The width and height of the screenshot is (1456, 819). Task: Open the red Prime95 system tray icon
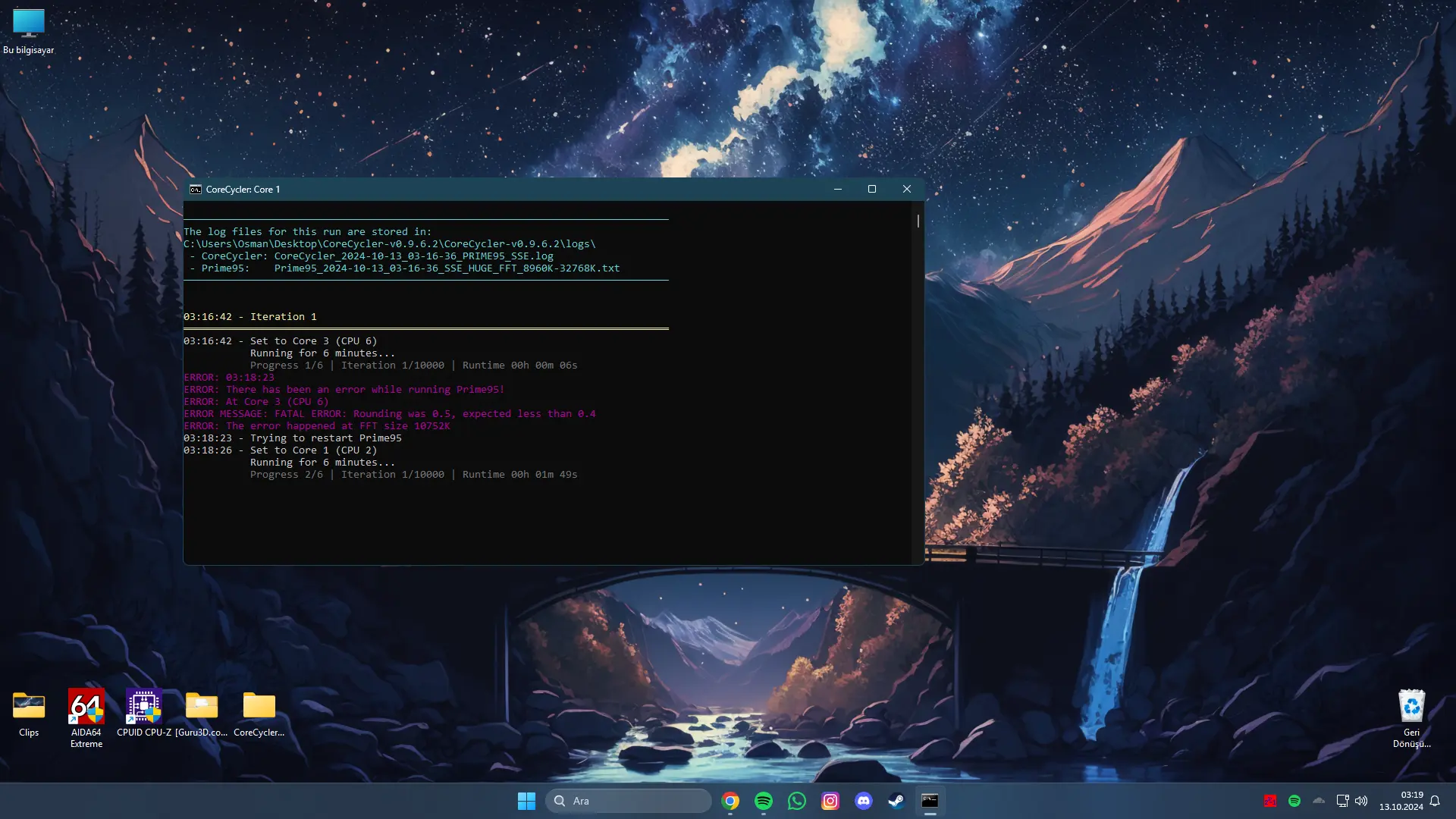pos(1270,801)
